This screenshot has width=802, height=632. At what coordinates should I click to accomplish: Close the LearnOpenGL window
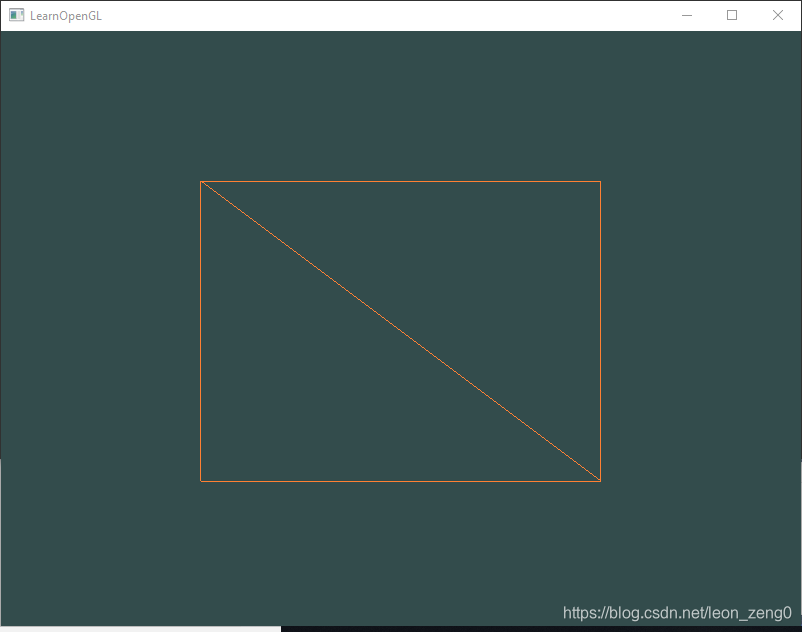777,15
